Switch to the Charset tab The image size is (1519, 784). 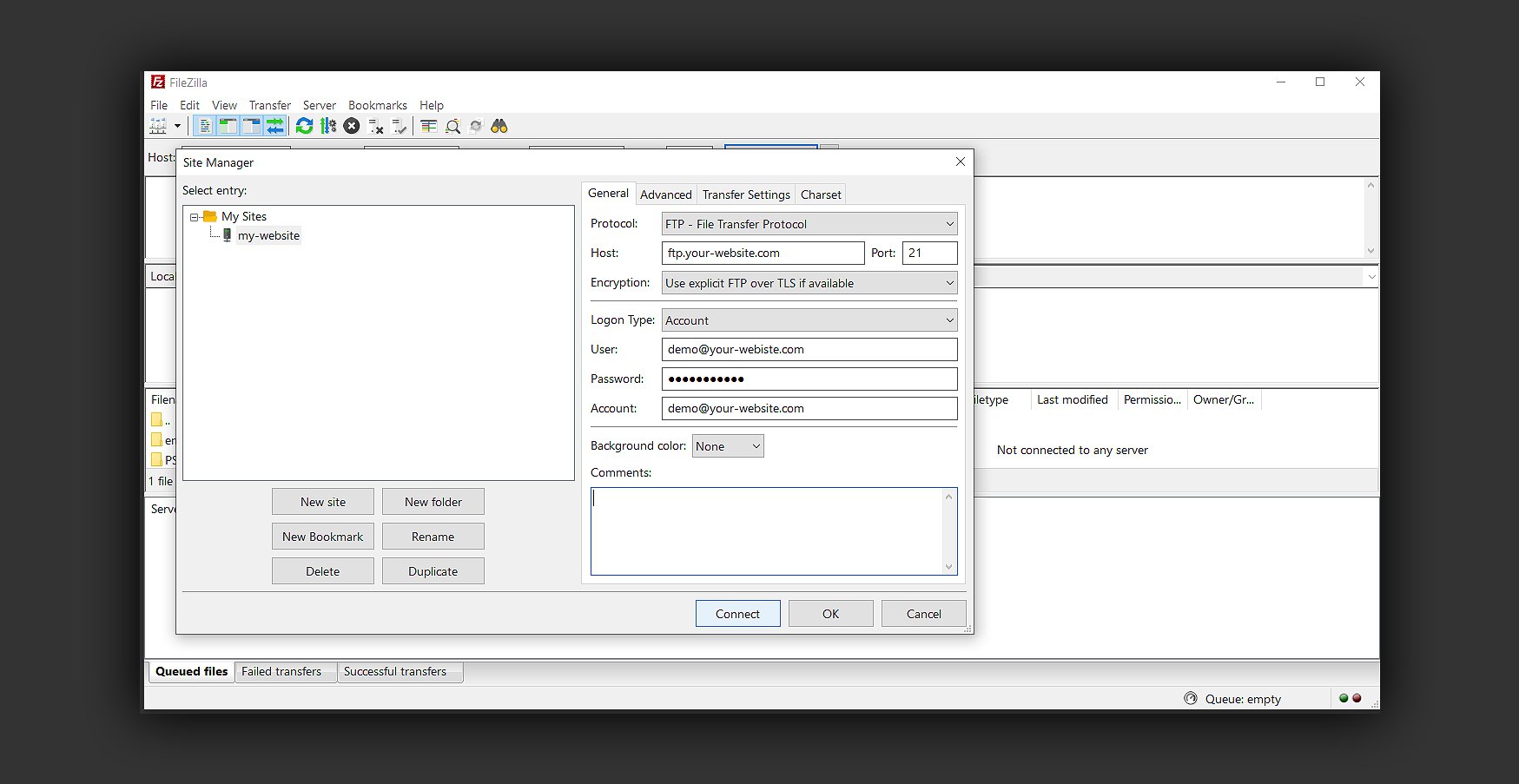tap(821, 194)
